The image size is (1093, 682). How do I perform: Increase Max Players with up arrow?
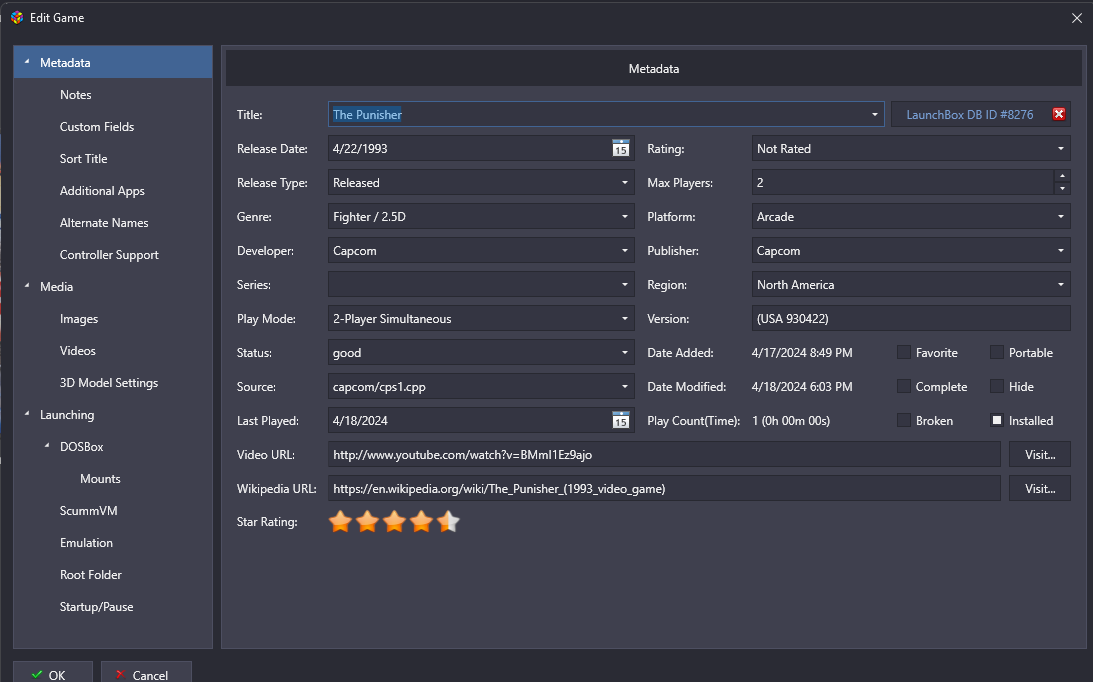1062,176
